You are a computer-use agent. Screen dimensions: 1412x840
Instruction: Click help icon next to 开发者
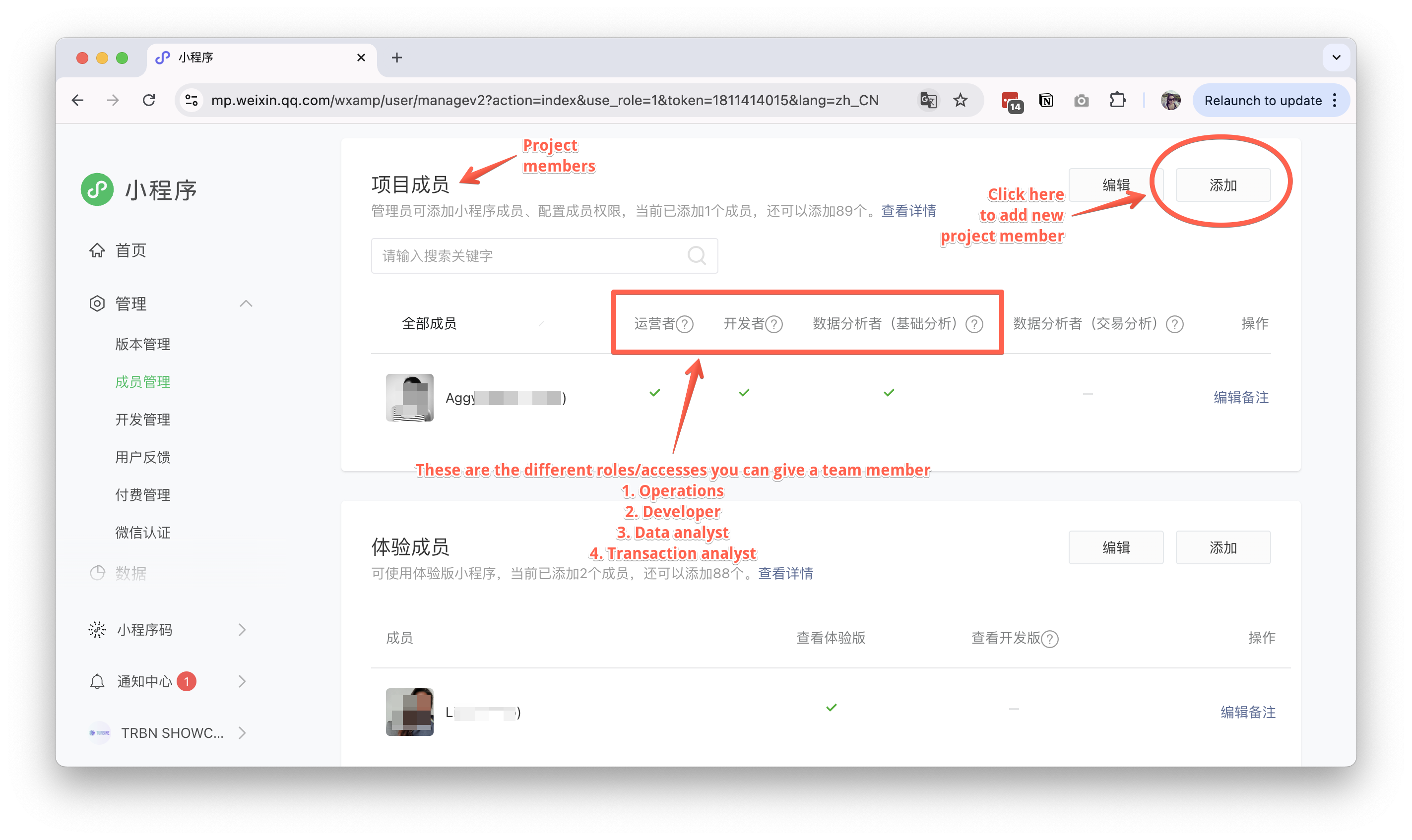coord(774,324)
